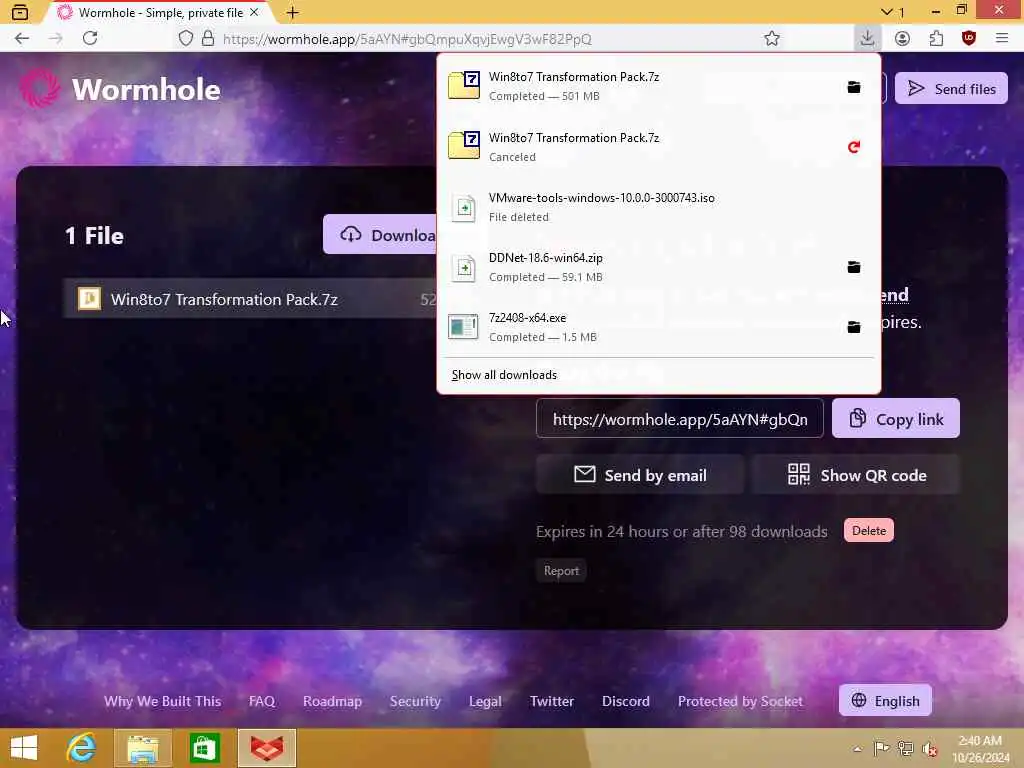The image size is (1024, 768).
Task: Open the tab overview icon in title bar
Action: coord(20,12)
